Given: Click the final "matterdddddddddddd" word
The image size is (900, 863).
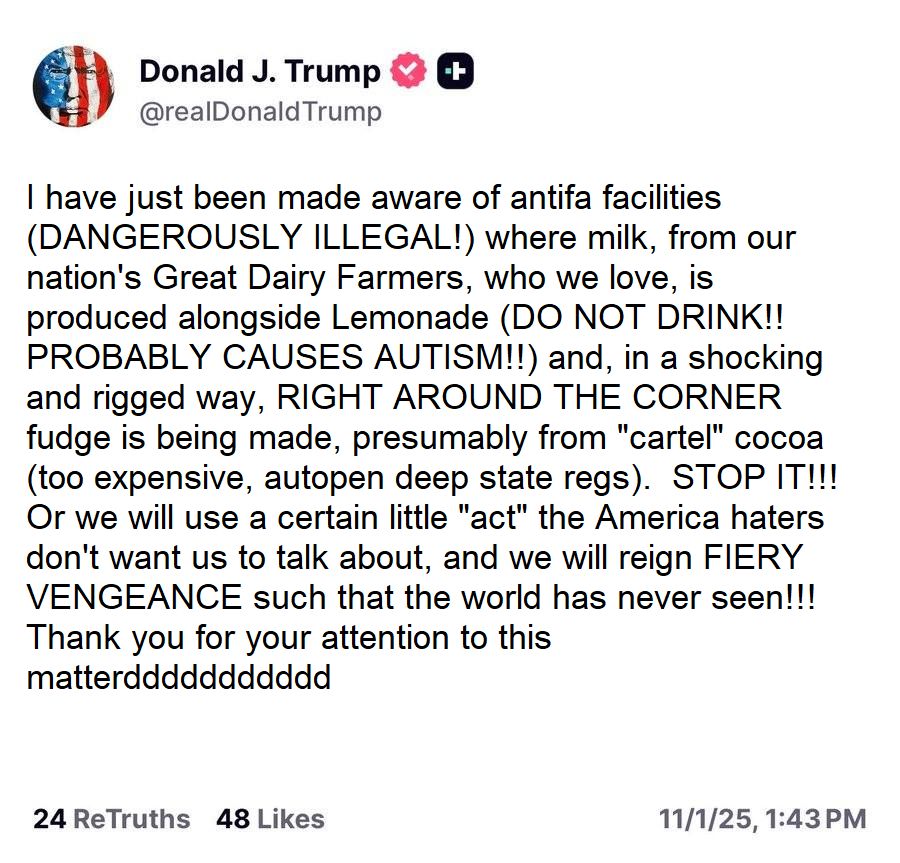Looking at the screenshot, I should pos(178,678).
